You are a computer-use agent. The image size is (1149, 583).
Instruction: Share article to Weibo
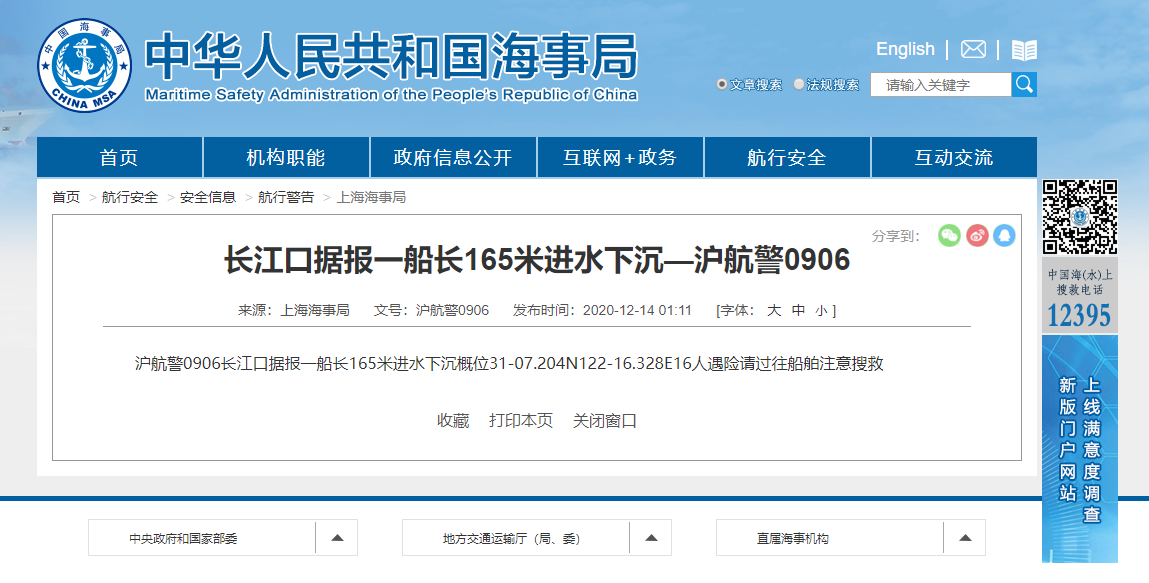point(977,235)
